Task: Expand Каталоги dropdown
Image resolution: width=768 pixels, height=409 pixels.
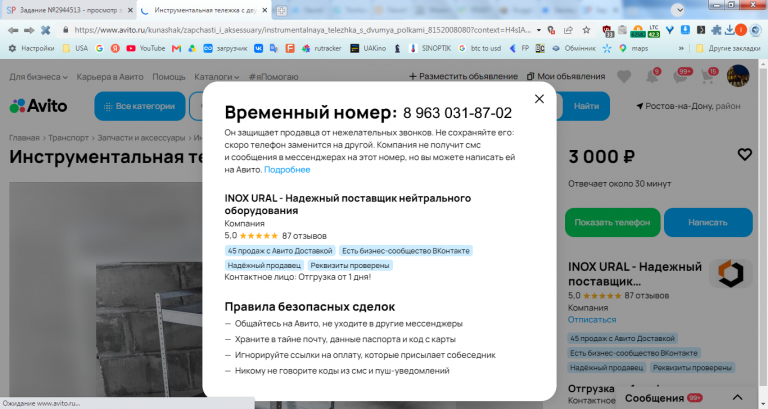Action: (216, 77)
